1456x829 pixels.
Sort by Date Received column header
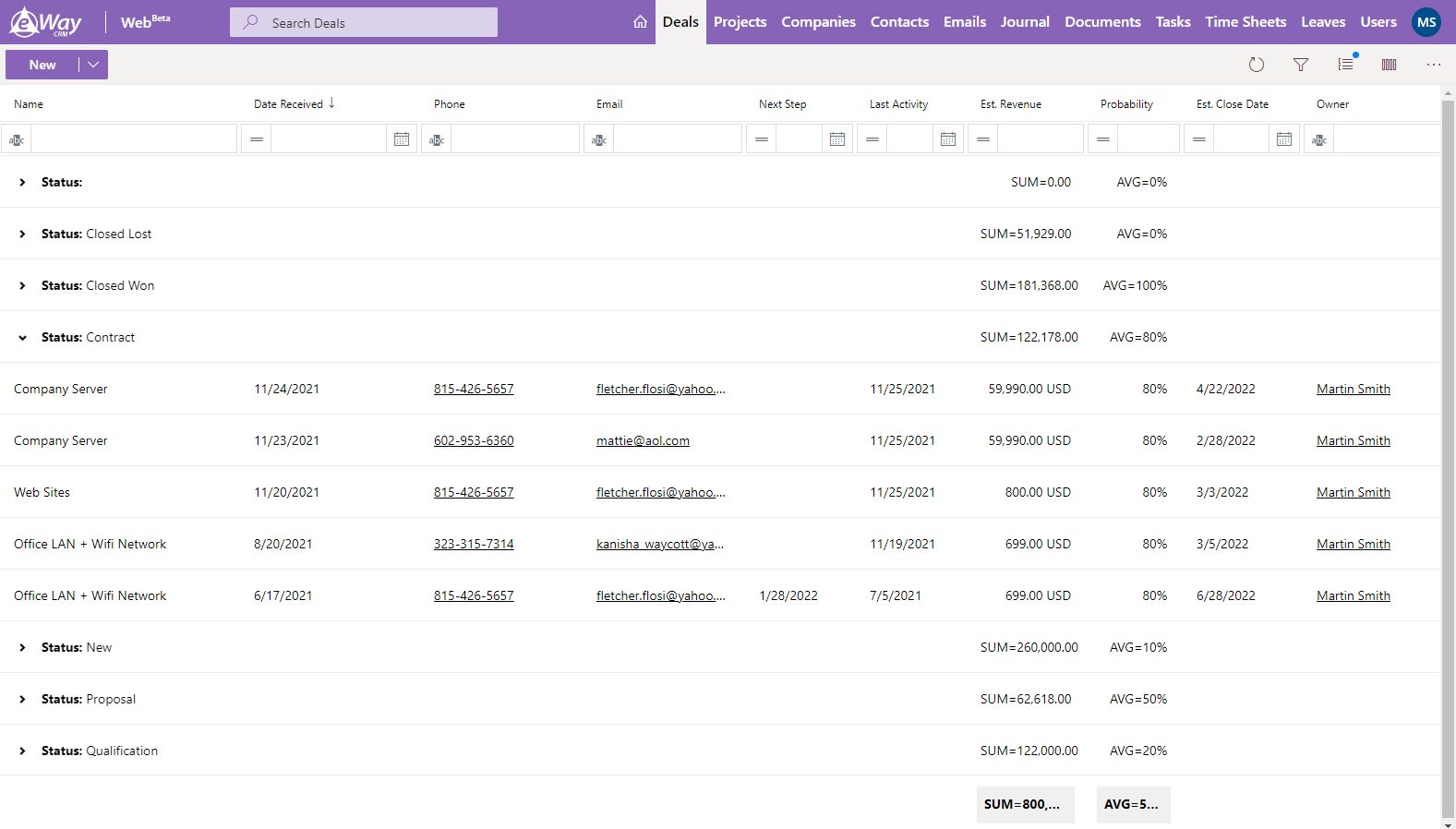click(288, 104)
